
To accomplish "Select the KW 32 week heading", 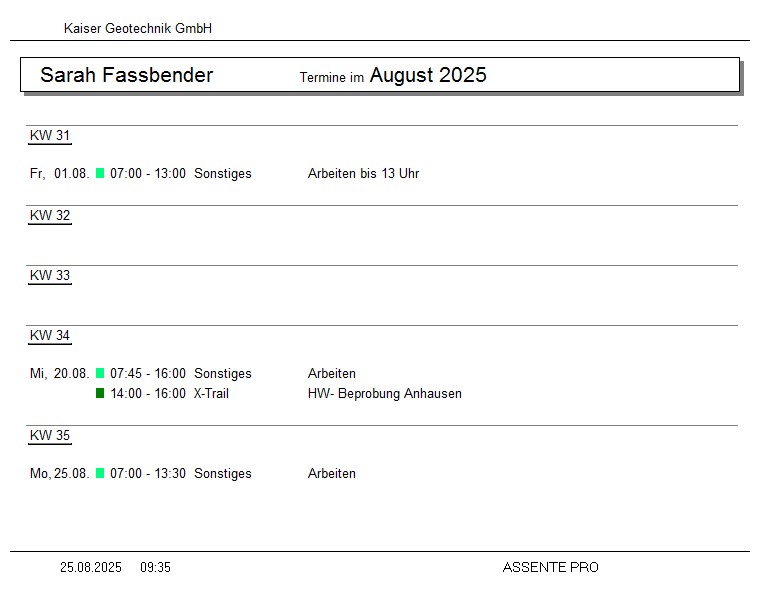I will [50, 216].
